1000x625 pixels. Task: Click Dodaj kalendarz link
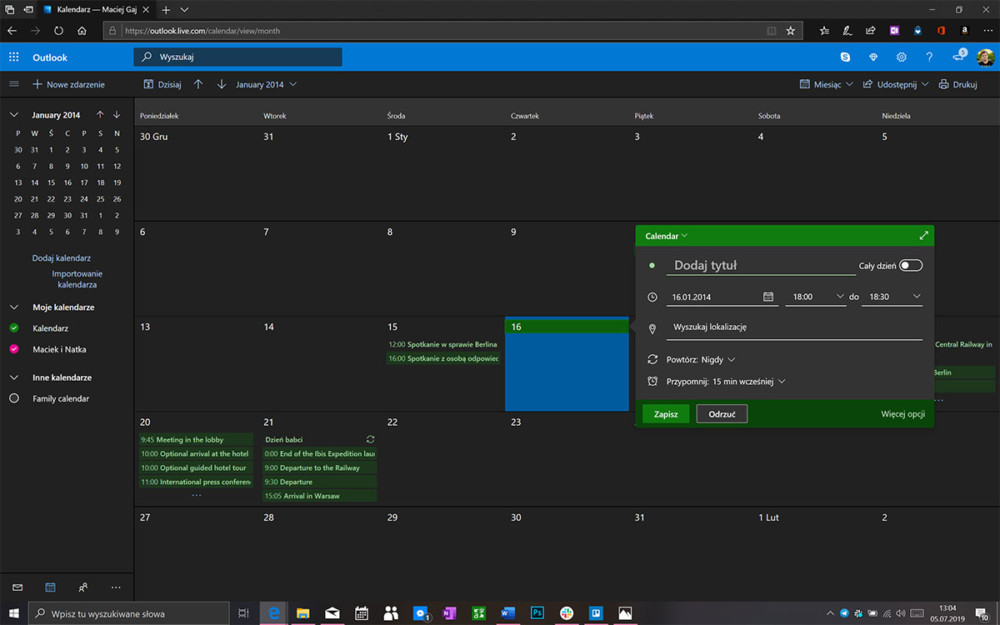point(61,258)
